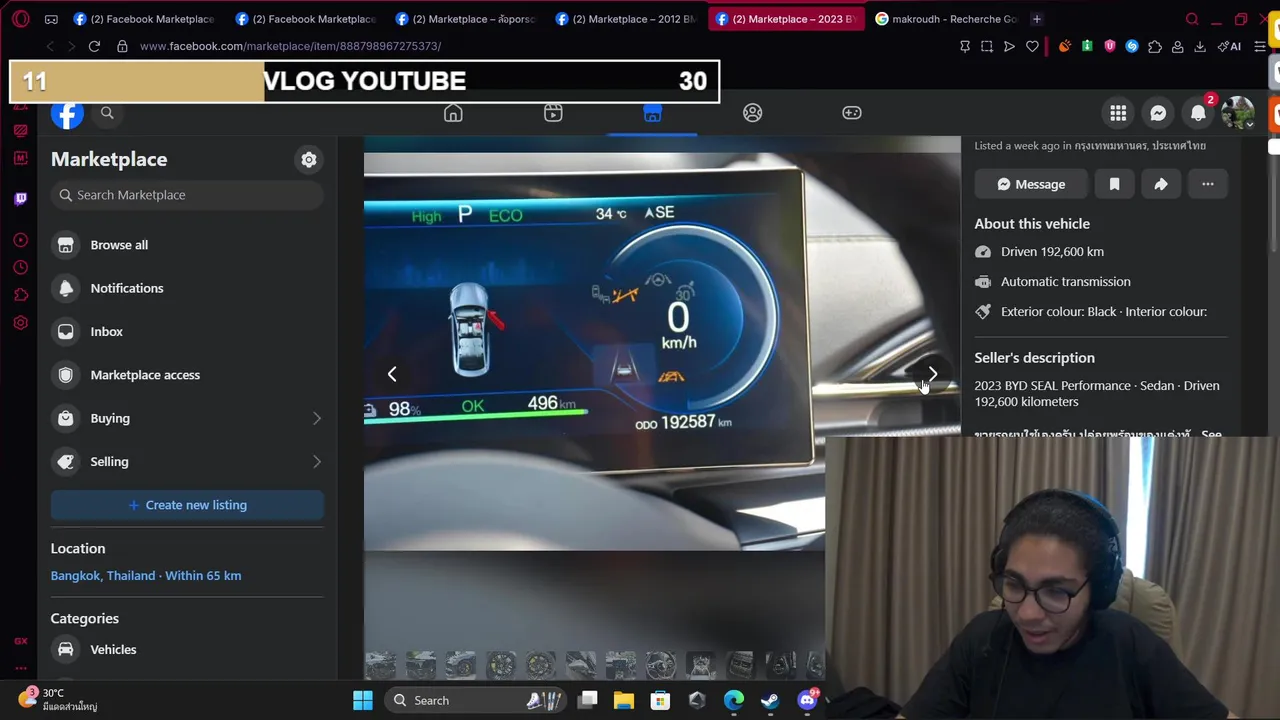Select the first listing photo thumbnail
The width and height of the screenshot is (1280, 720).
[381, 665]
